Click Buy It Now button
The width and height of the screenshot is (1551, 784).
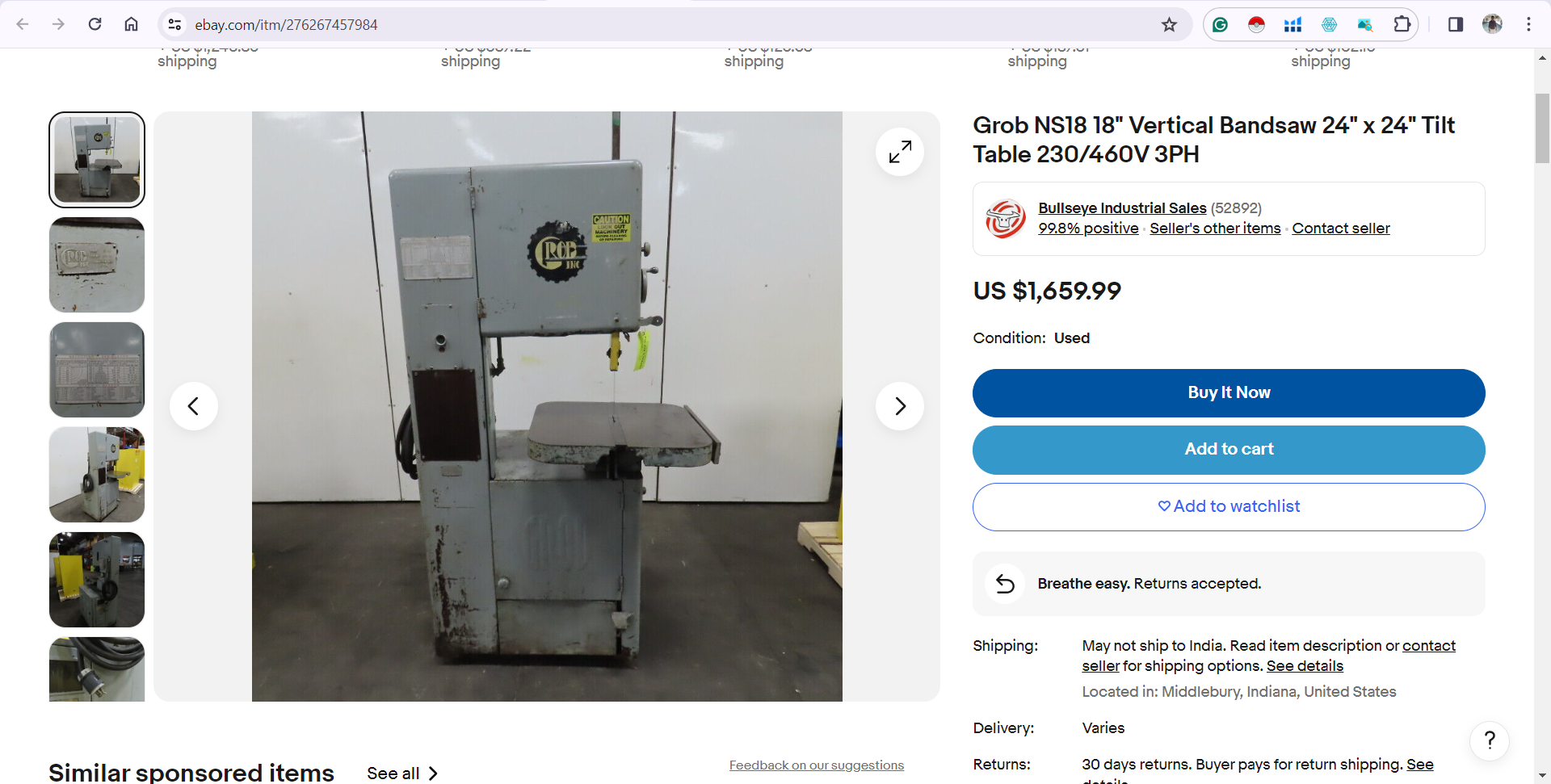[1229, 393]
